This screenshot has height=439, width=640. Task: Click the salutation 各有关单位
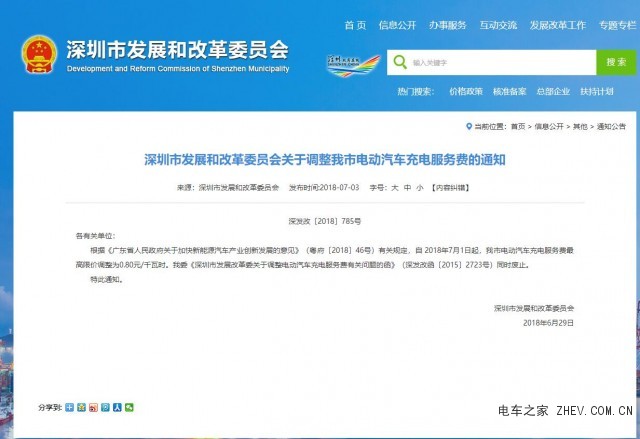(x=96, y=236)
